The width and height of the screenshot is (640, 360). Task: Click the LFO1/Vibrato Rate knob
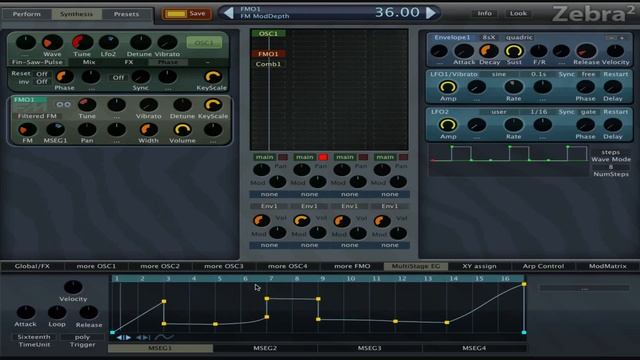[513, 87]
